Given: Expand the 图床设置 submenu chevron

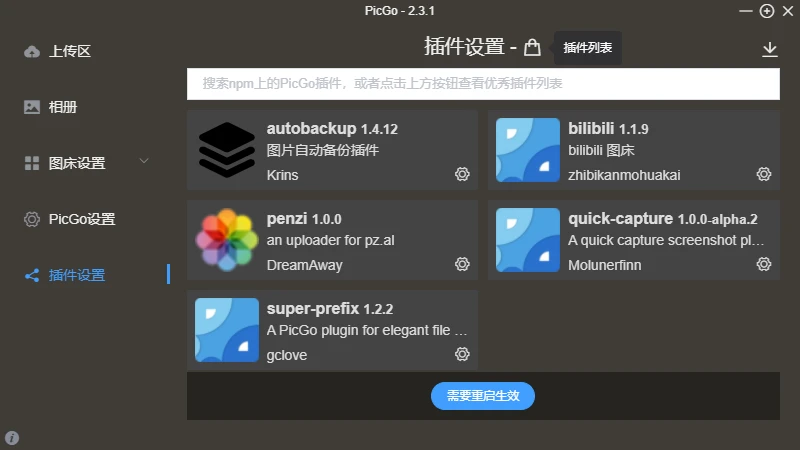Looking at the screenshot, I should (144, 161).
